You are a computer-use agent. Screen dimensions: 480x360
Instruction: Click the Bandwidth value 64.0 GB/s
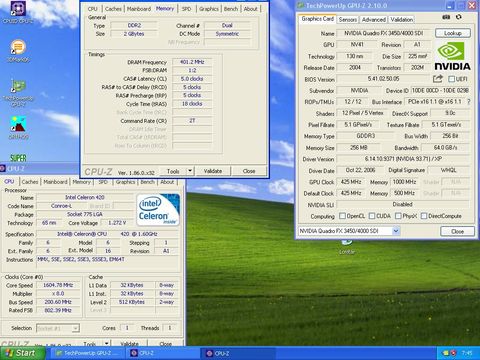pyautogui.click(x=446, y=147)
